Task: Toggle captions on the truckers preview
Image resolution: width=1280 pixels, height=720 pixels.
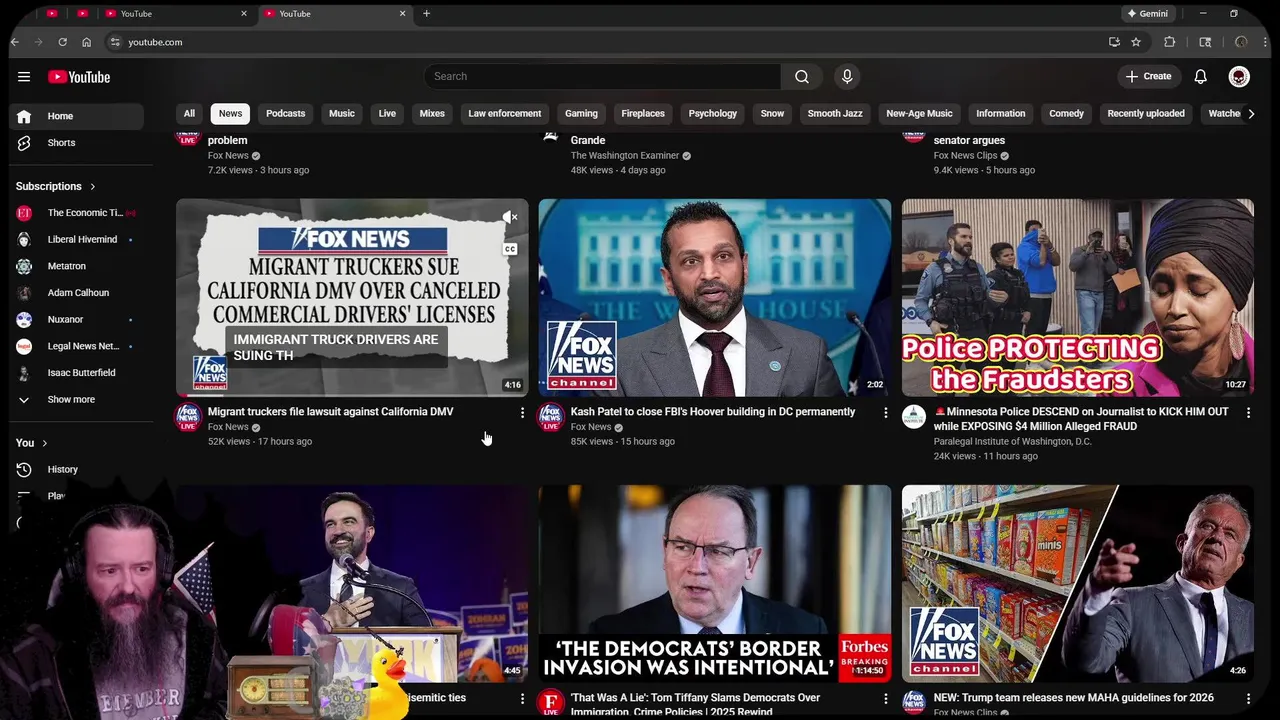Action: tap(510, 249)
